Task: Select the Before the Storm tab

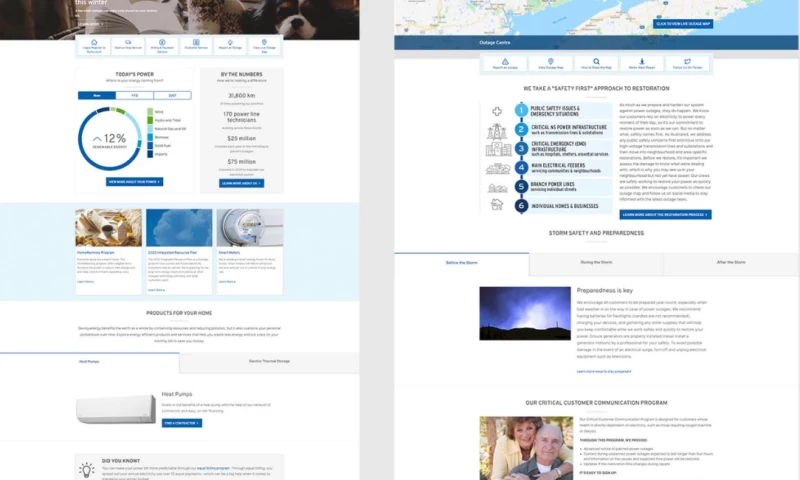Action: pos(462,263)
